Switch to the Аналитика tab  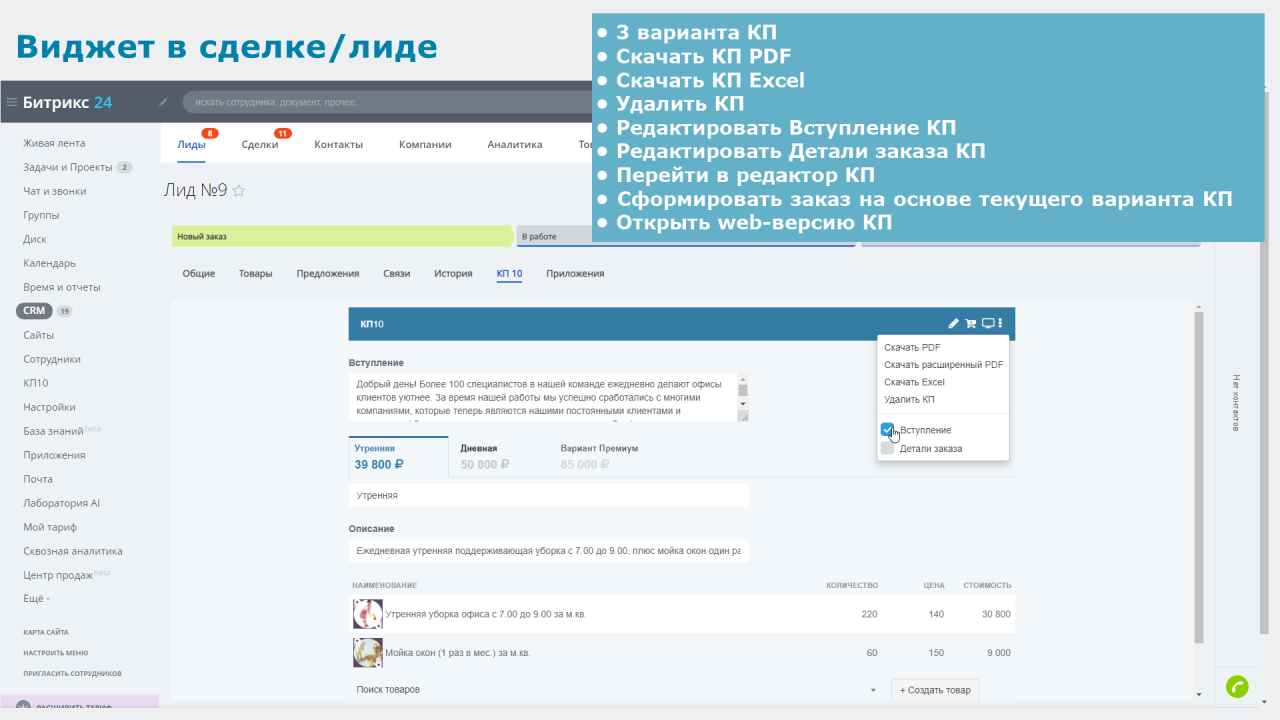tap(515, 144)
